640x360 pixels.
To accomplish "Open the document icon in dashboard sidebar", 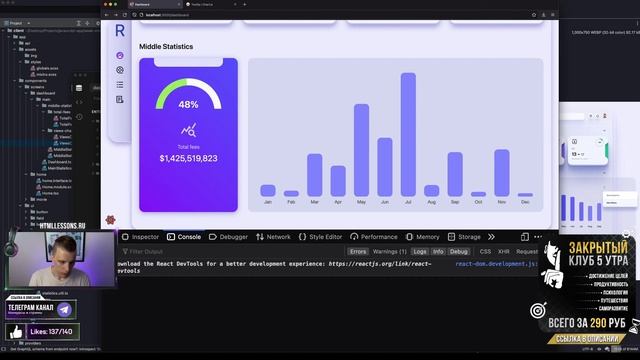I will pos(120,100).
